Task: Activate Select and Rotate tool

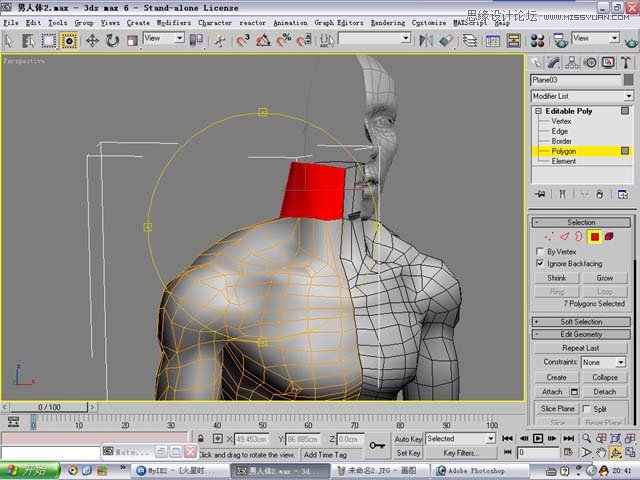Action: (112, 41)
